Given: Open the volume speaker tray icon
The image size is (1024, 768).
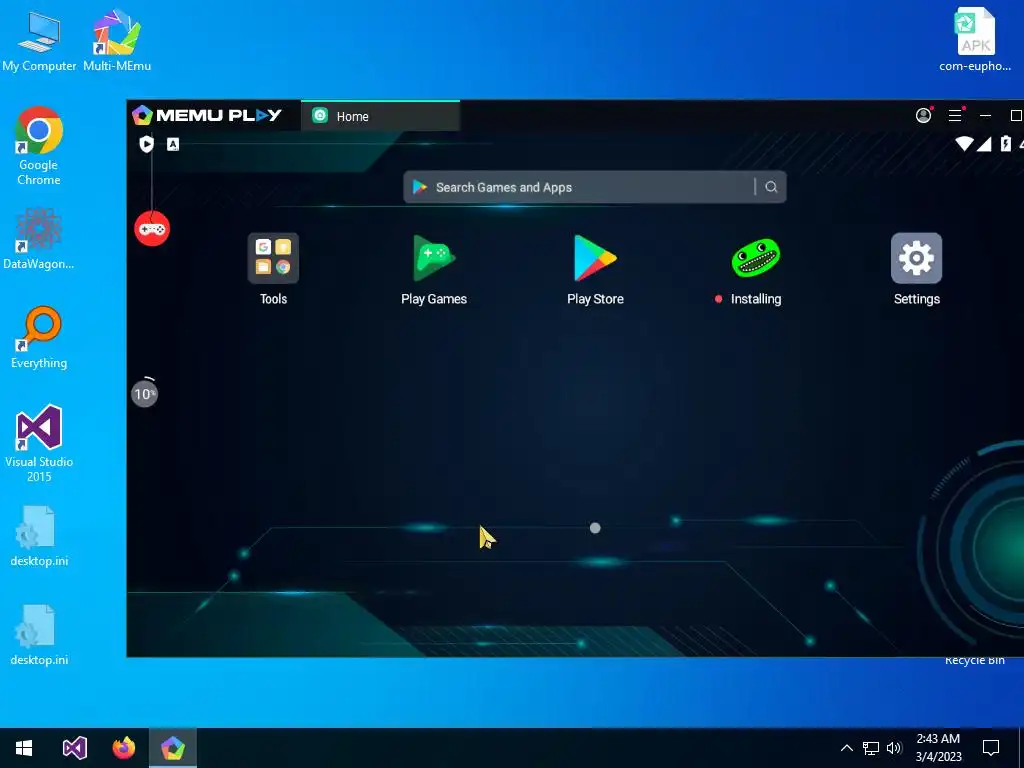Looking at the screenshot, I should tap(894, 748).
